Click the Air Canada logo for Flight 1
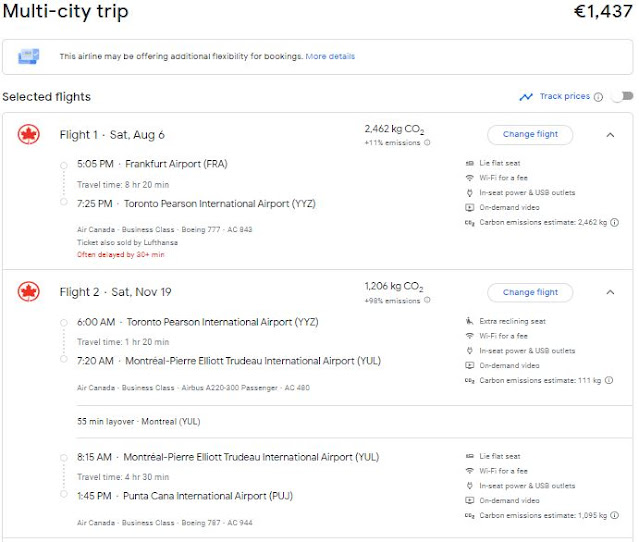The image size is (639, 542). (28, 135)
